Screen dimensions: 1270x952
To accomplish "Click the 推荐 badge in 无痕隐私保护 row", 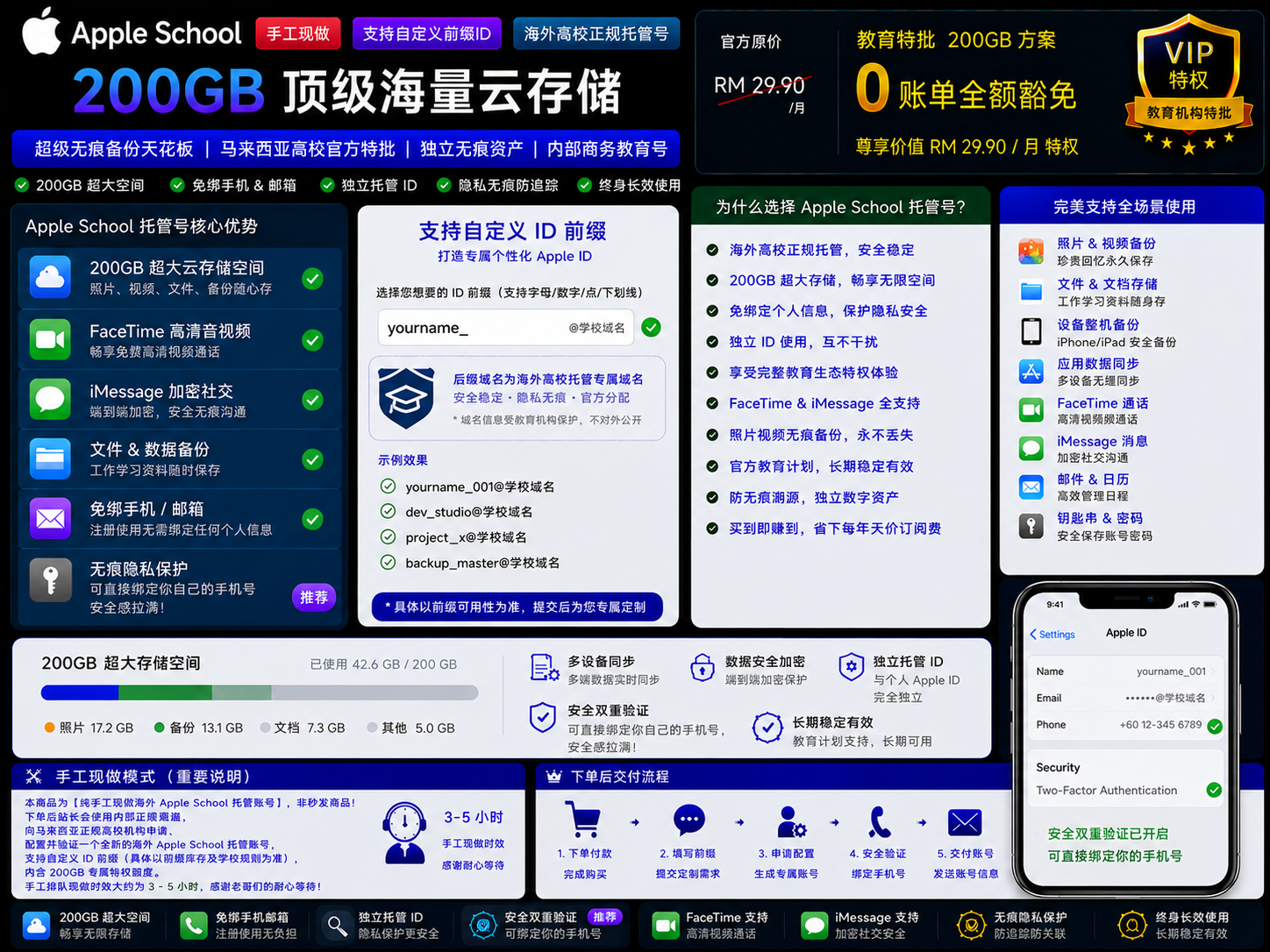I will [x=314, y=597].
